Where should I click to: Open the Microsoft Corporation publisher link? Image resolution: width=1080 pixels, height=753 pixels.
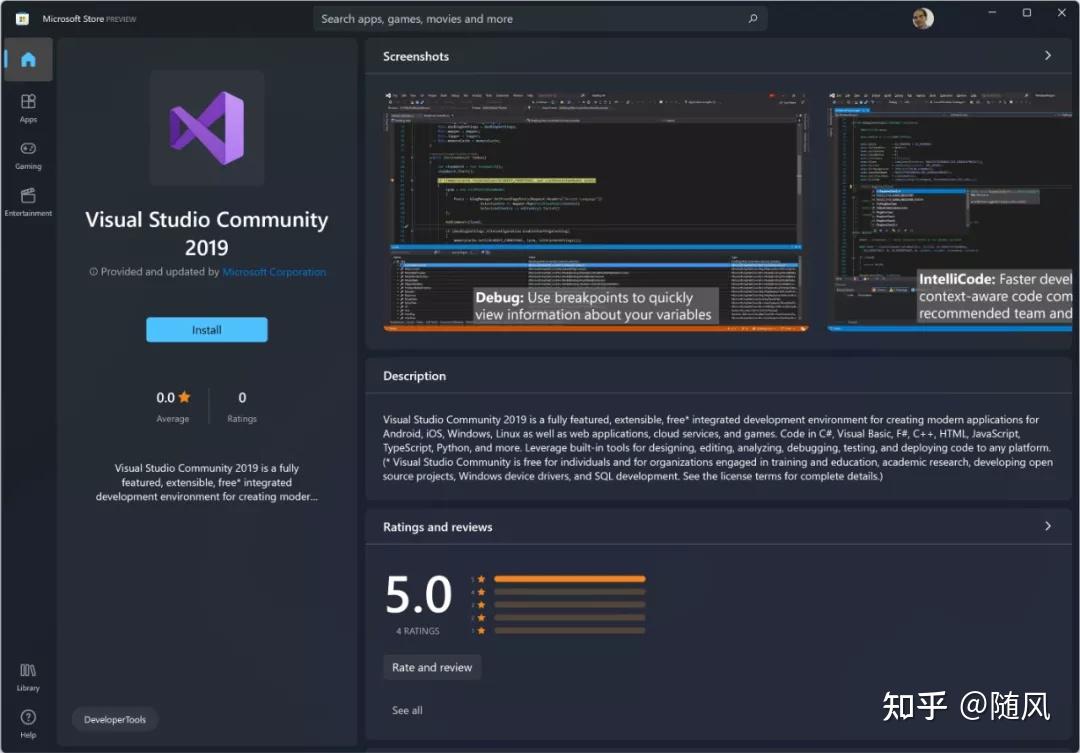[x=274, y=272]
